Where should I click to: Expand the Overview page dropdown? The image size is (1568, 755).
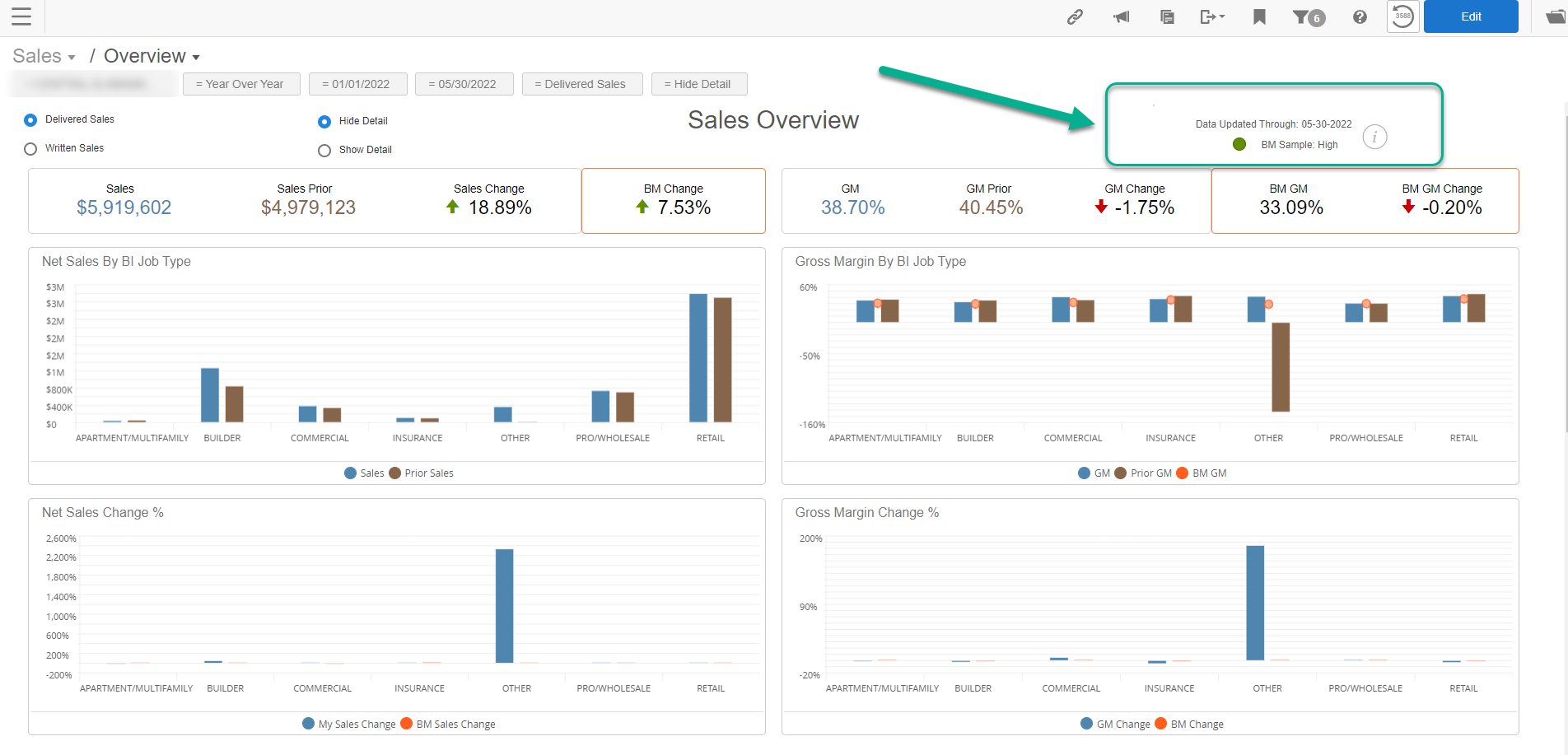(x=152, y=56)
